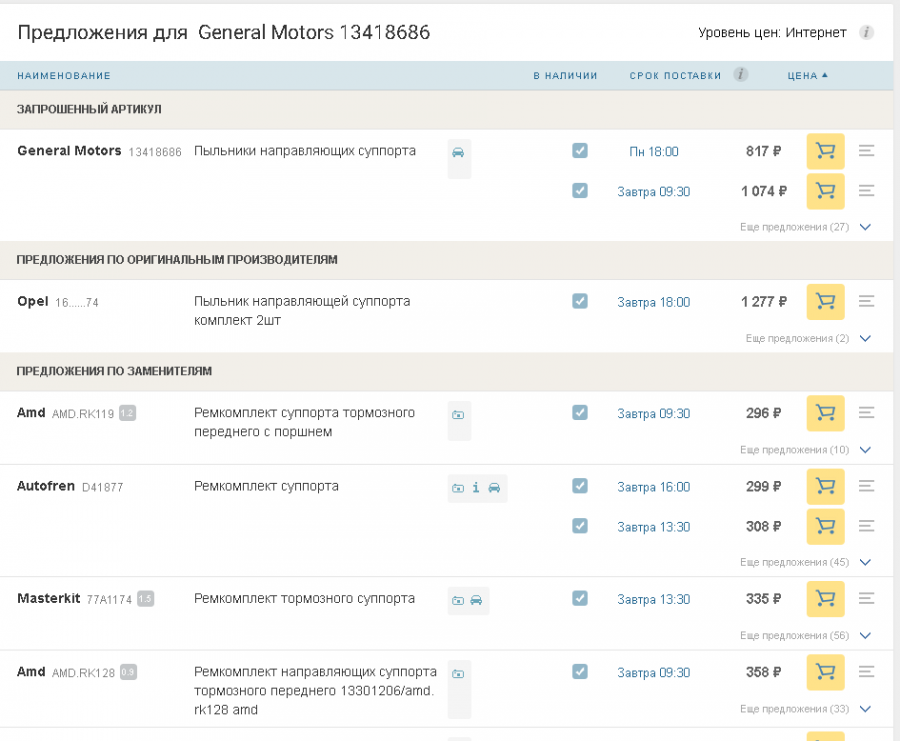This screenshot has height=741, width=900.
Task: Click the 1.5 rating badge on Masterkit
Action: 145,599
